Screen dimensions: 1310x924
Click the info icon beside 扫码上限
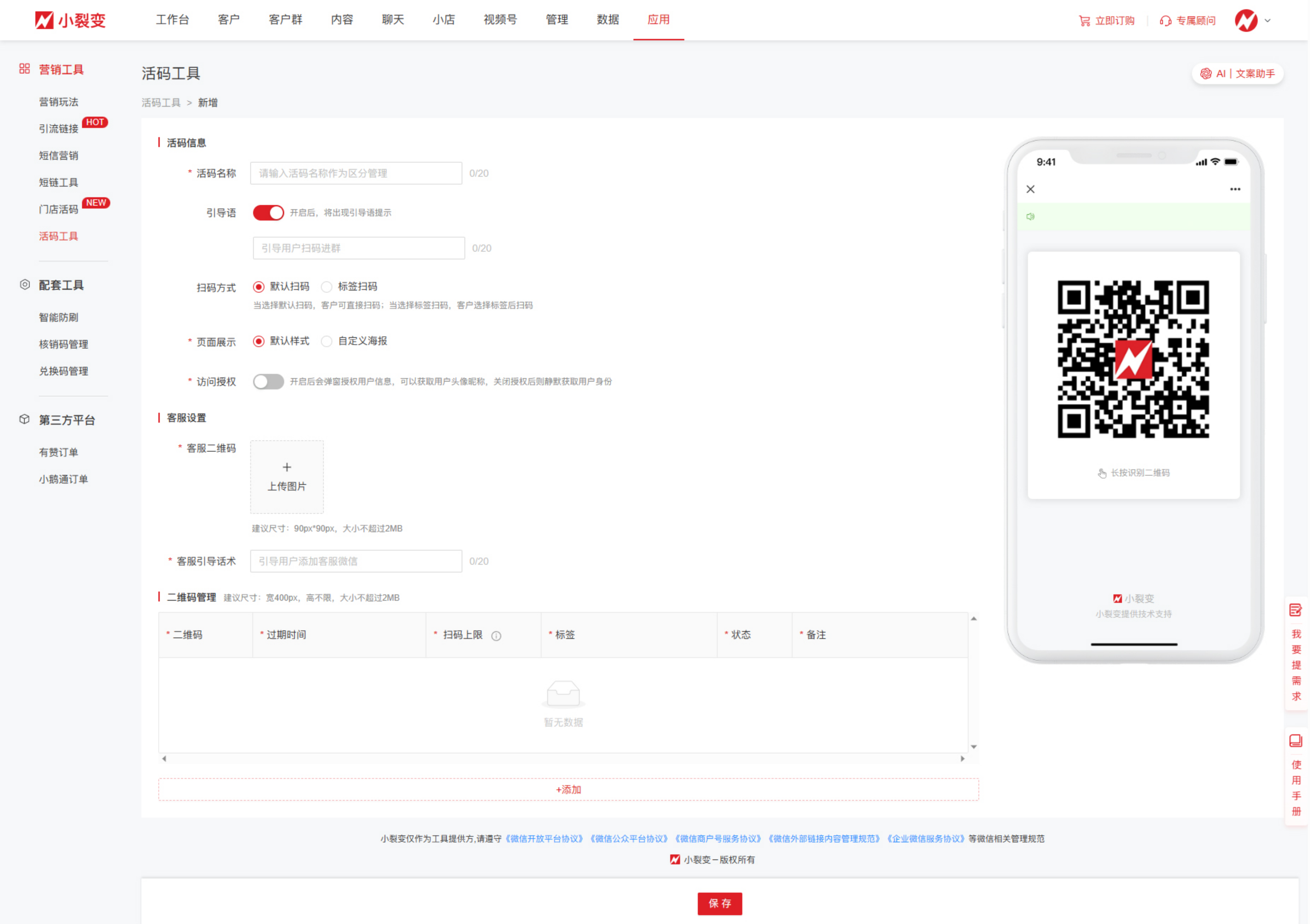(x=496, y=636)
